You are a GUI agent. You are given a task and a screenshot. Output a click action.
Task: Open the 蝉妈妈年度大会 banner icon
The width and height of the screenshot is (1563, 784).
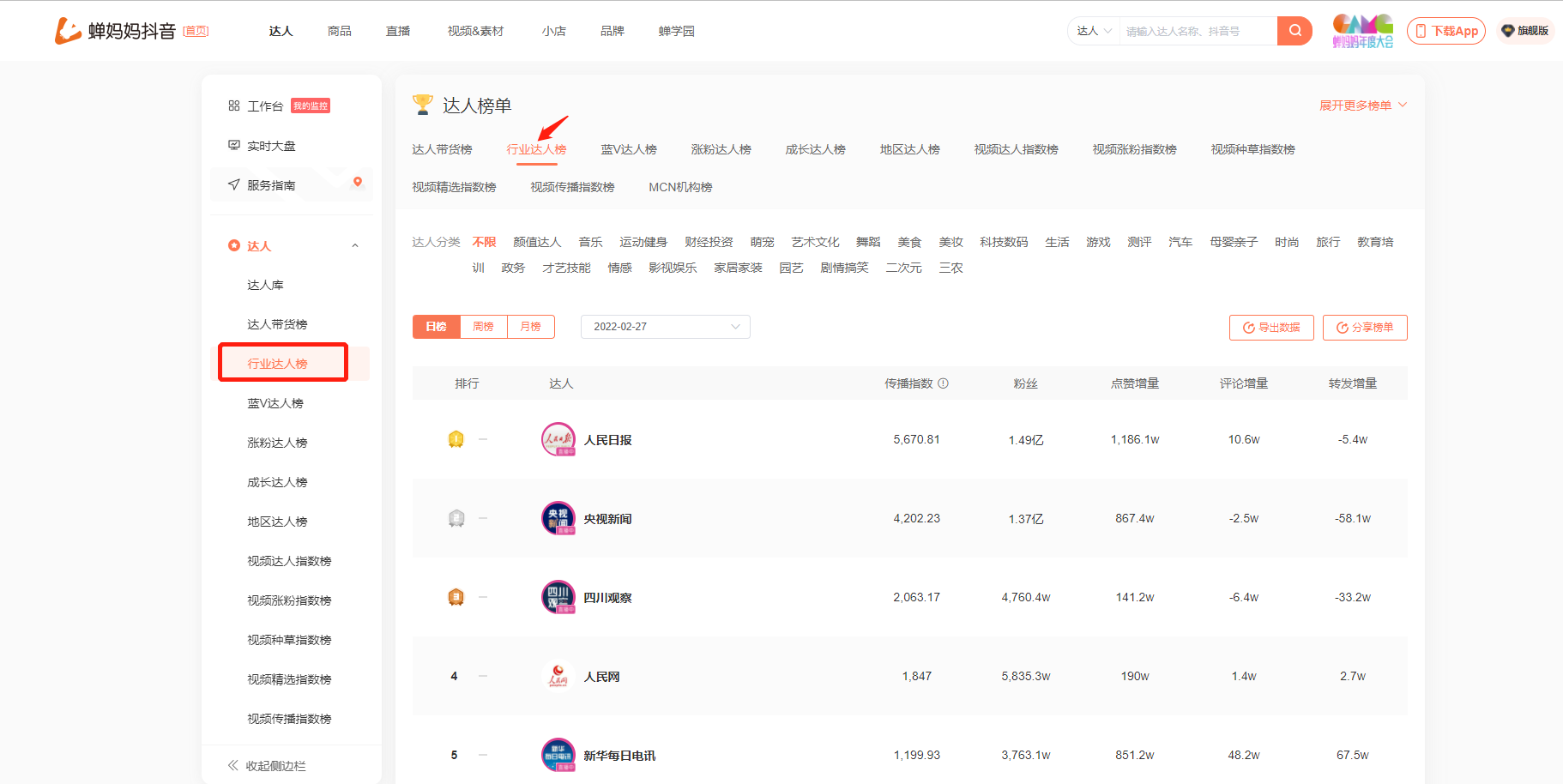coord(1362,31)
